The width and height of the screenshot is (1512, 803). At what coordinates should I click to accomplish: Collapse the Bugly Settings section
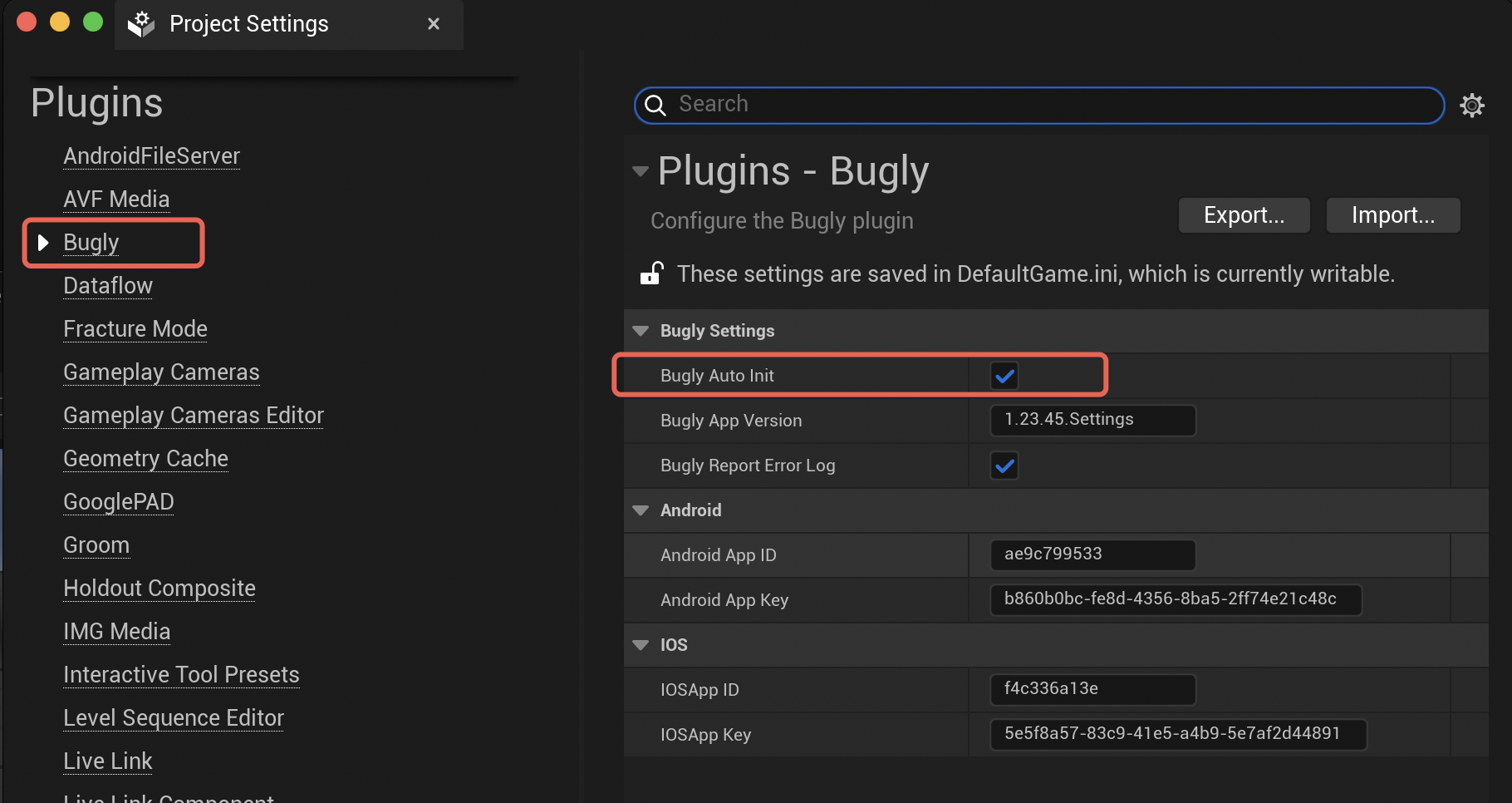pyautogui.click(x=641, y=331)
